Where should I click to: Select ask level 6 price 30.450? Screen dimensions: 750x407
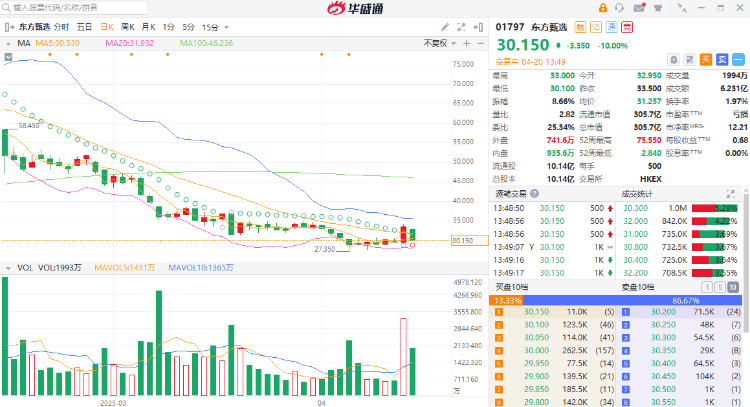[x=663, y=376]
